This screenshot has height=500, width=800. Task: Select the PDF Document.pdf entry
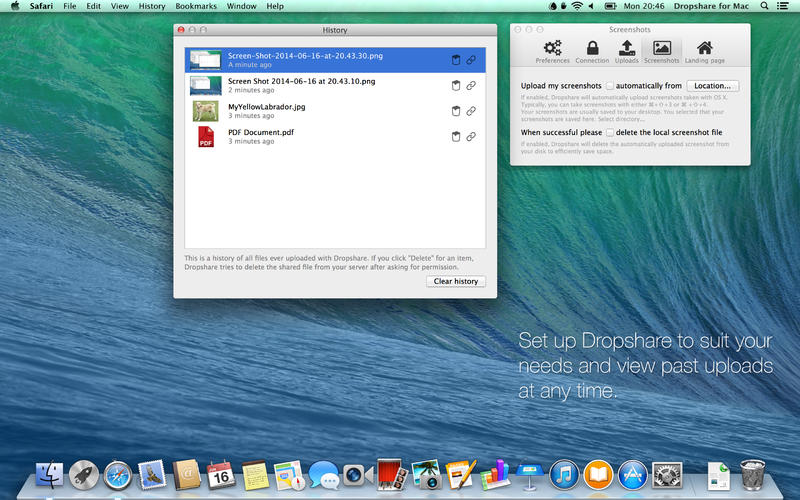[335, 137]
